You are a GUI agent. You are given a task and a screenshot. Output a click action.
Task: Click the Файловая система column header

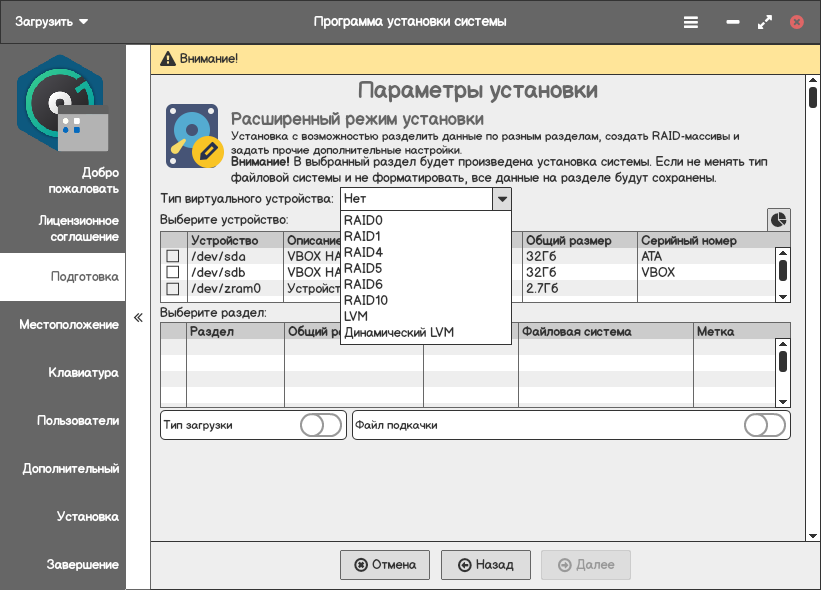click(x=606, y=331)
